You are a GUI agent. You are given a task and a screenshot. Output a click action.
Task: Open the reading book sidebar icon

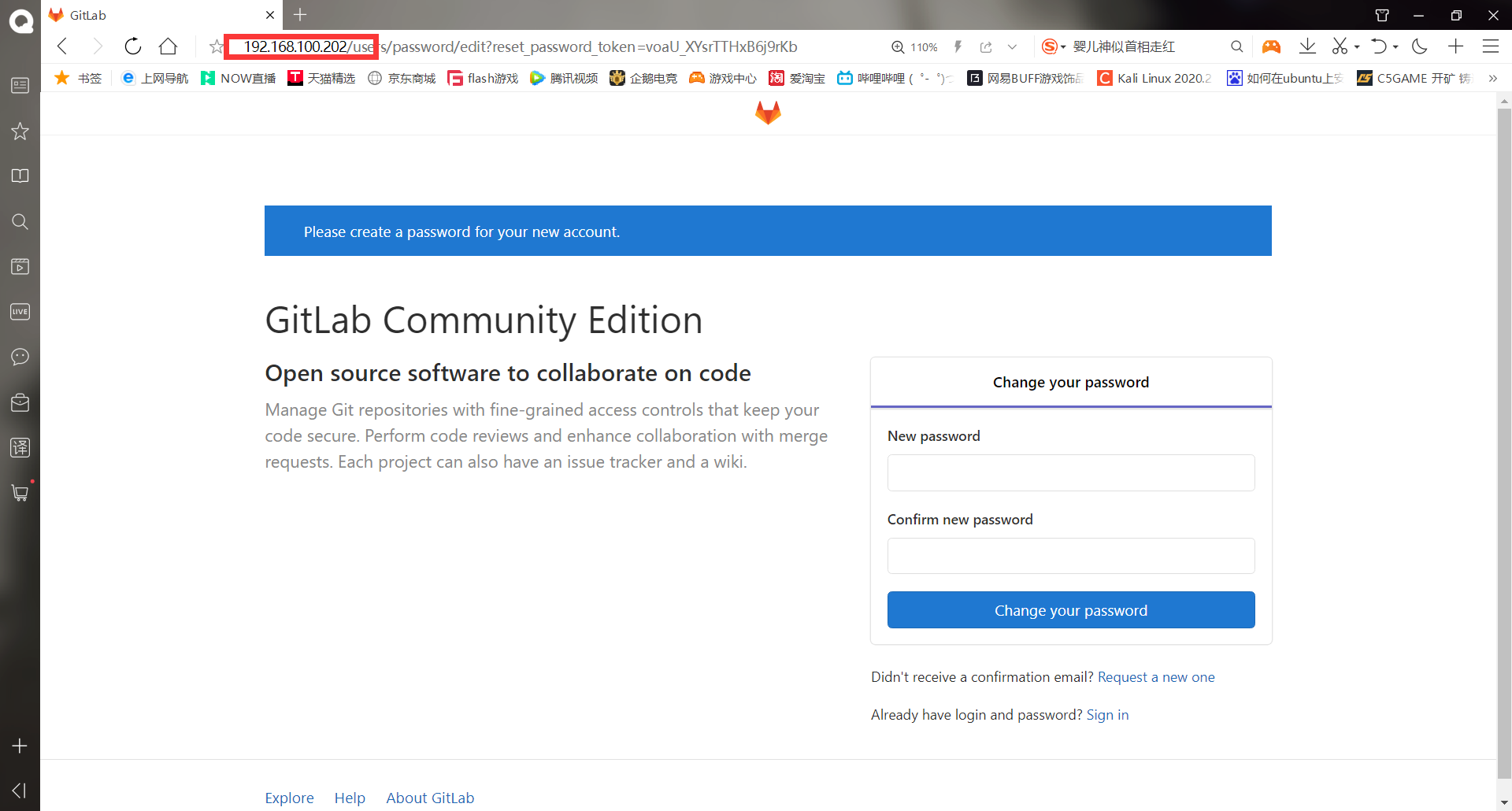(20, 176)
